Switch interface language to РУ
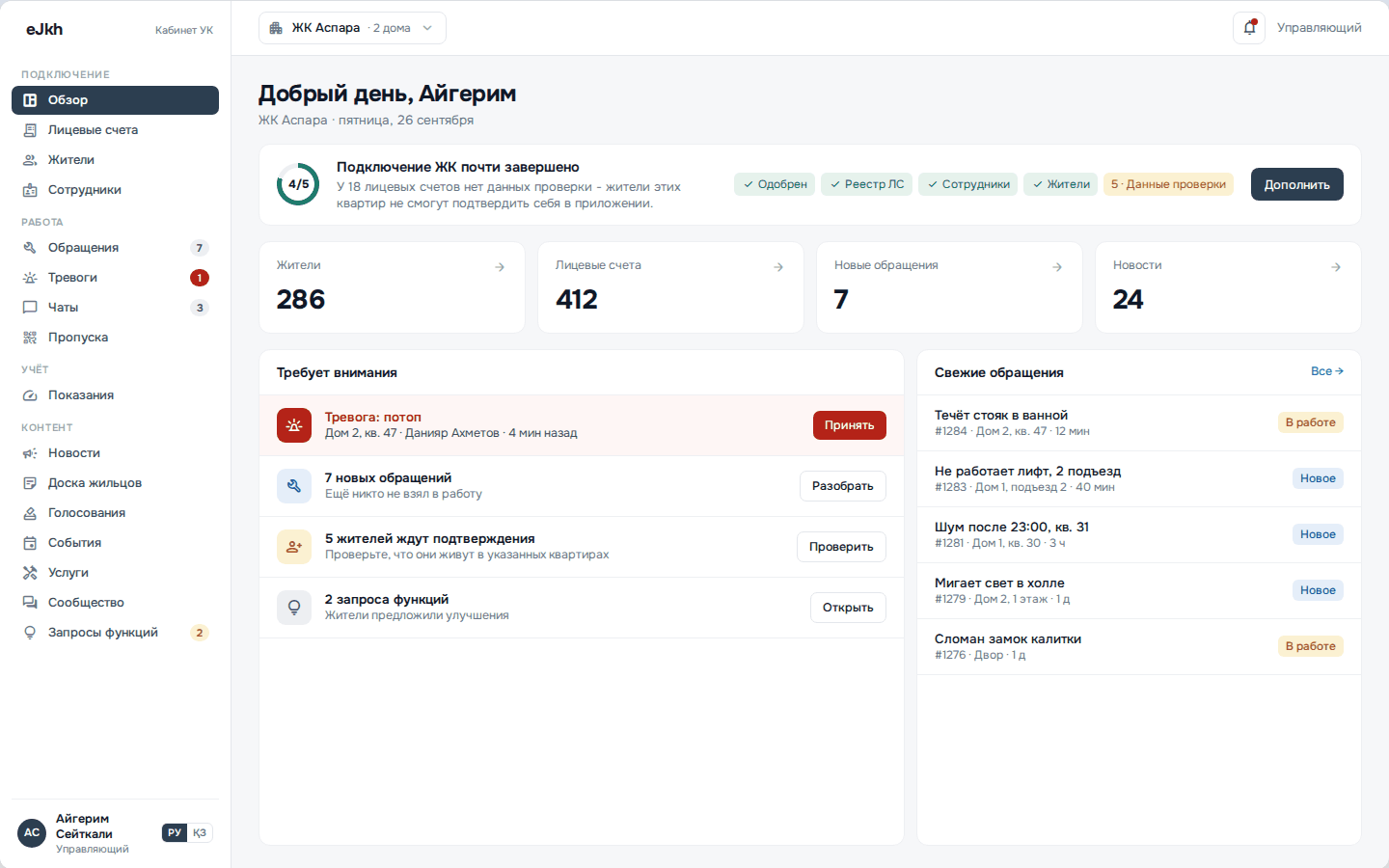The height and width of the screenshot is (868, 1389). (x=175, y=833)
